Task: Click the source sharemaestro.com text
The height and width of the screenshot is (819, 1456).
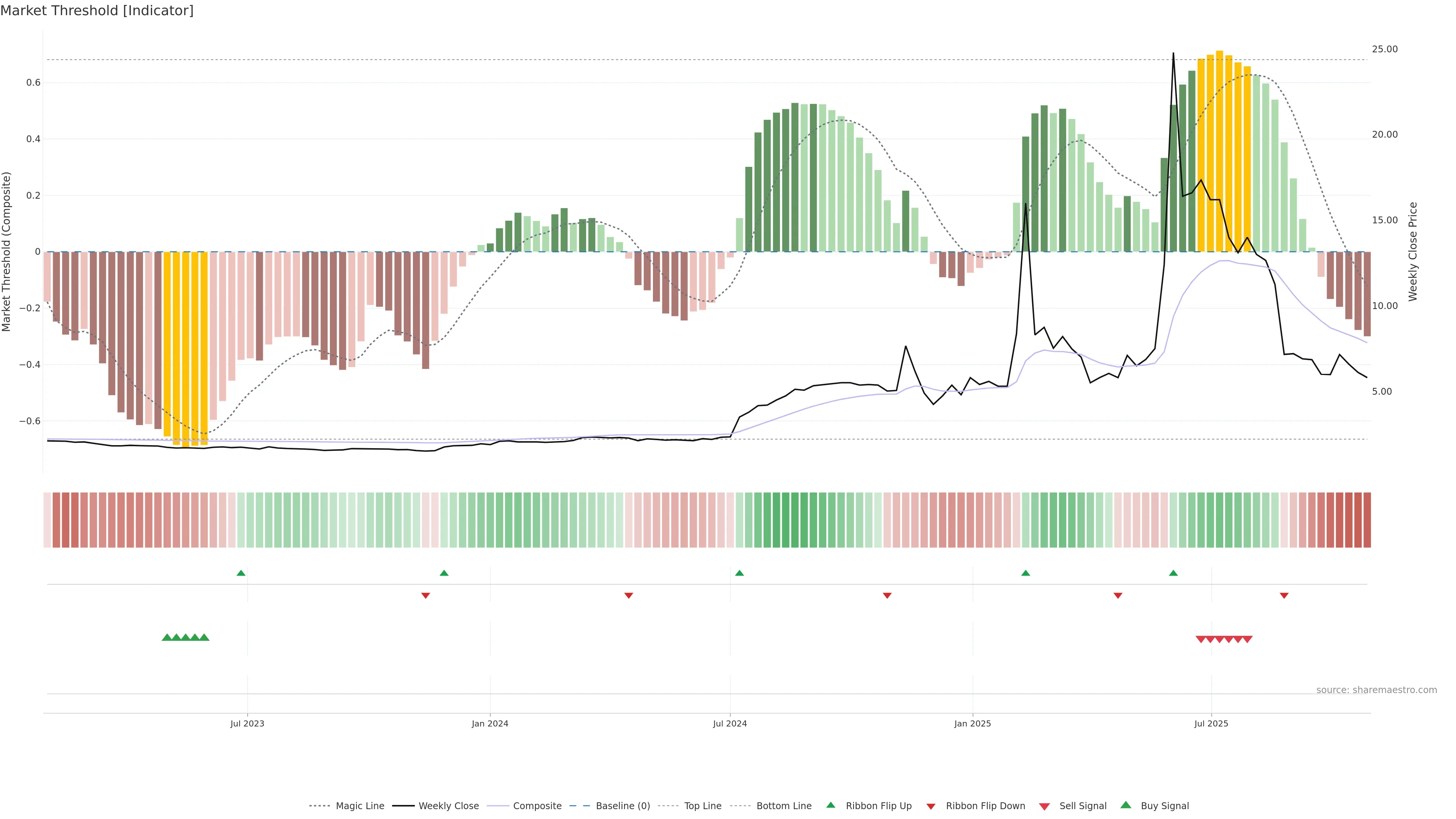Action: [x=1376, y=690]
